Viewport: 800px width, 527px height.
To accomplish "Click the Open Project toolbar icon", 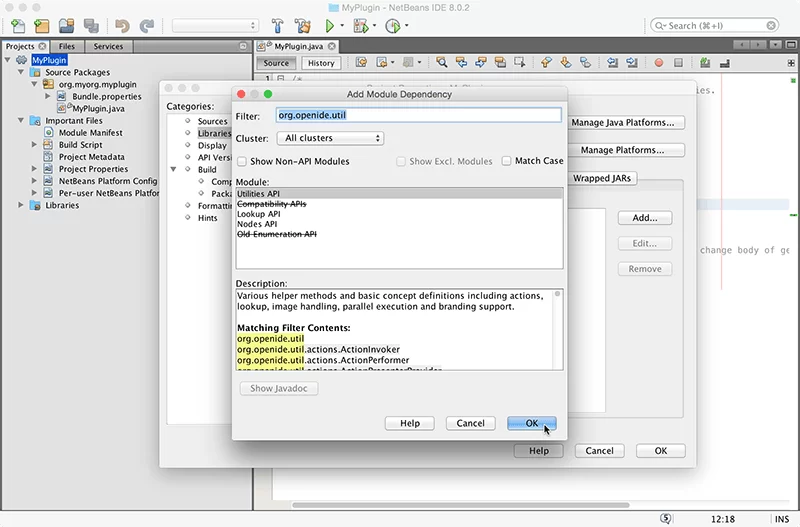I will pyautogui.click(x=66, y=26).
